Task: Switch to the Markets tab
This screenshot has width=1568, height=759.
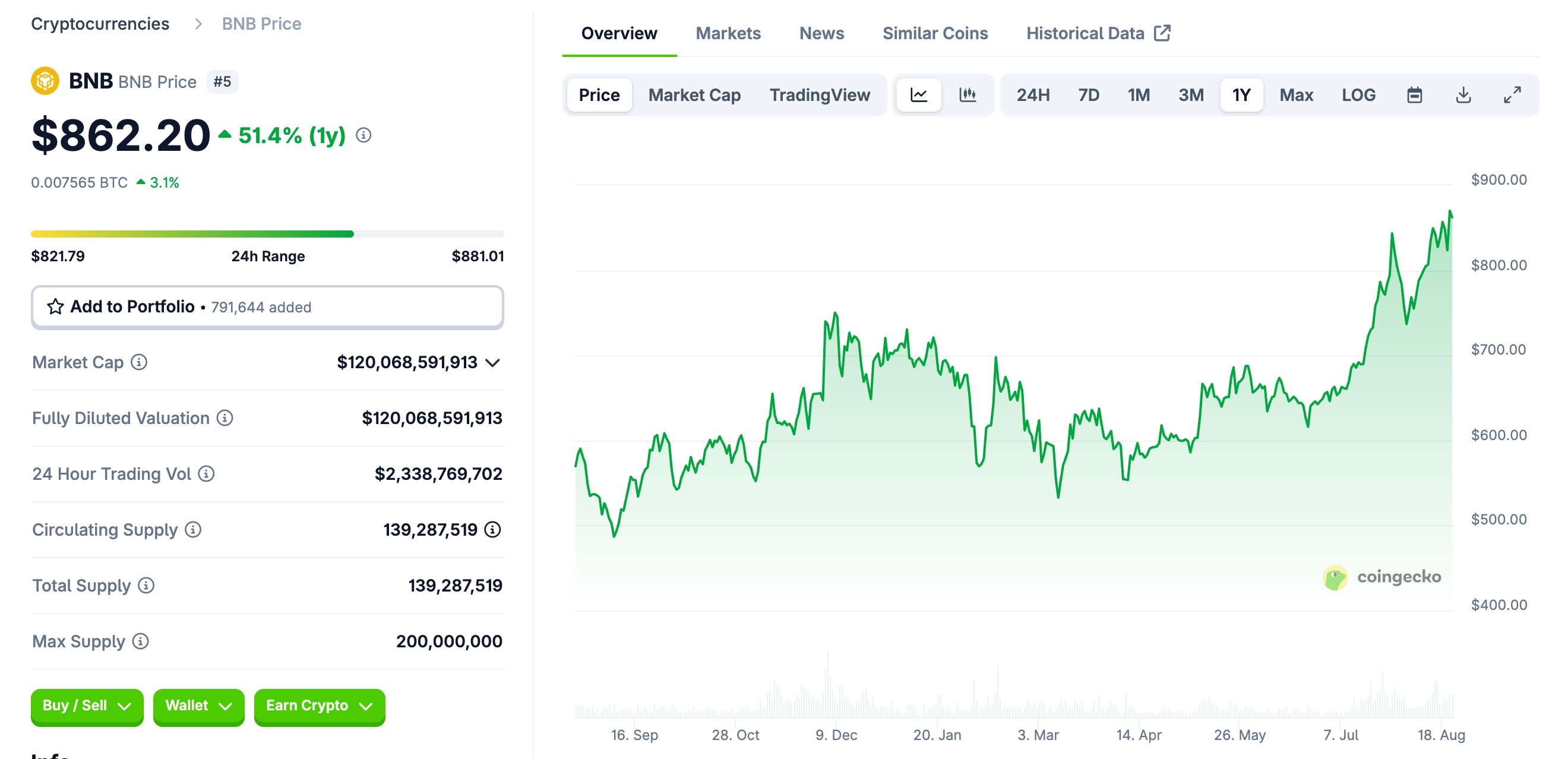Action: click(x=728, y=33)
